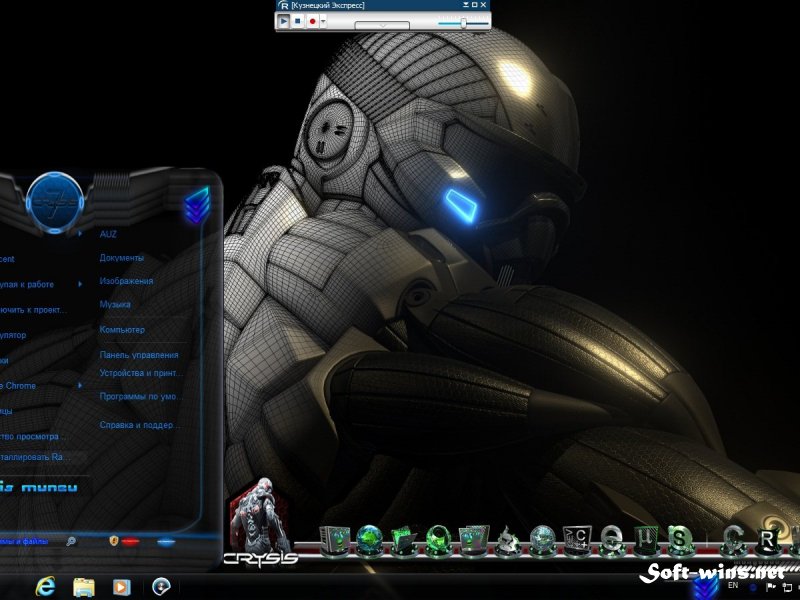Open Программы по умолчанию entry
Image resolution: width=800 pixels, height=600 pixels.
(x=138, y=396)
